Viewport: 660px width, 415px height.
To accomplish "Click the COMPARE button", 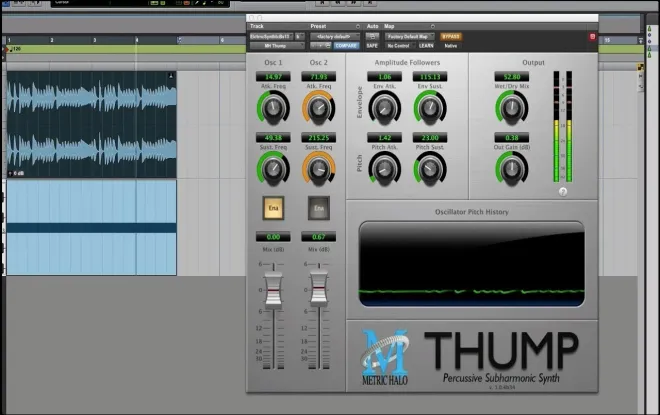I will (x=346, y=45).
